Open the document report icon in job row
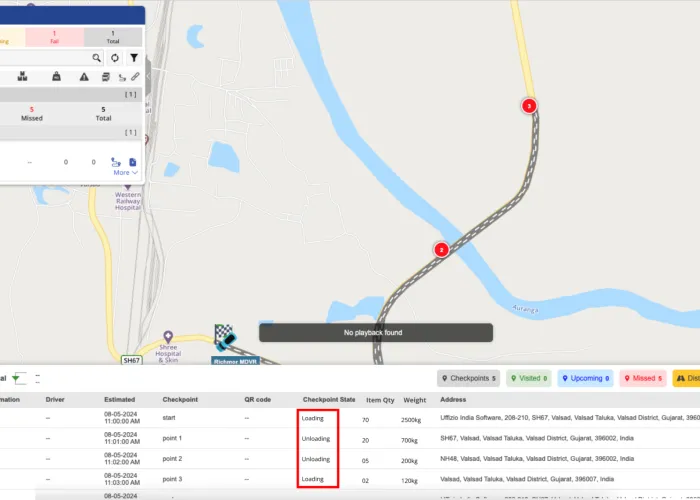 pyautogui.click(x=132, y=161)
